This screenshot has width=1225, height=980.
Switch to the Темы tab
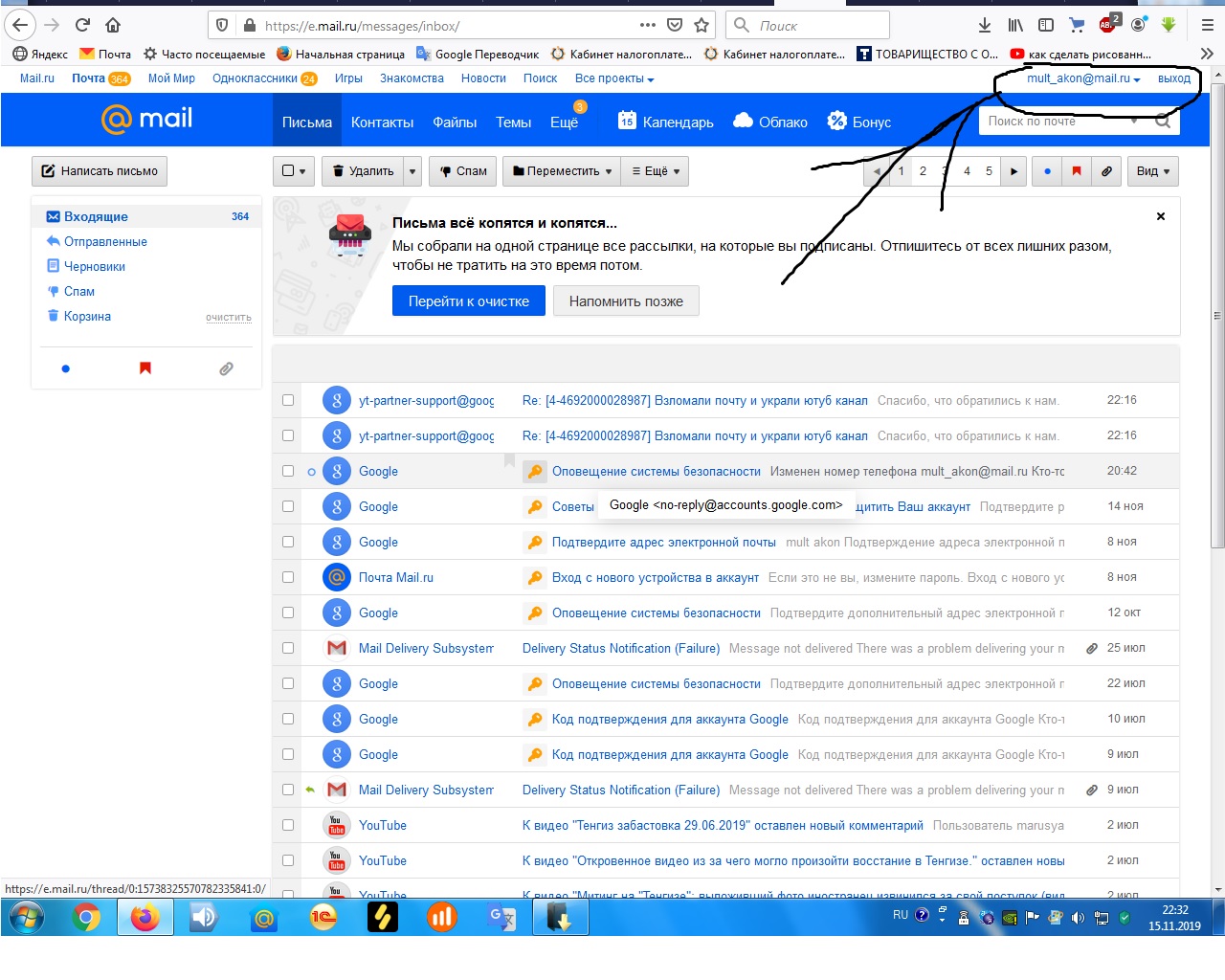pyautogui.click(x=514, y=122)
